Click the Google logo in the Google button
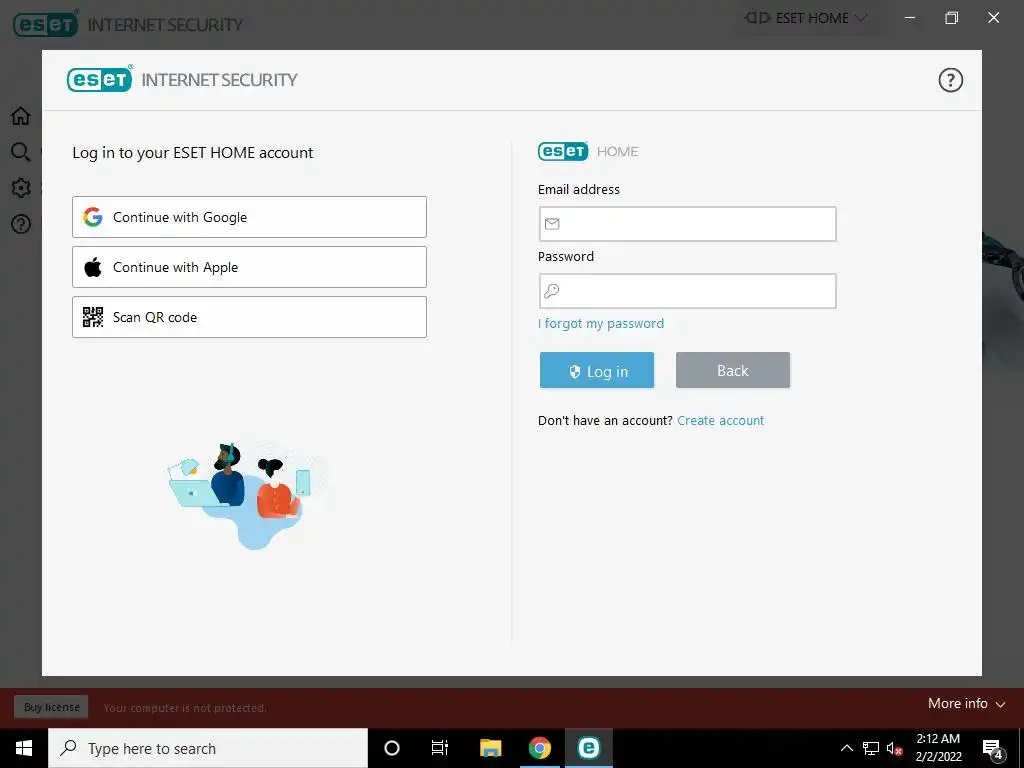1024x768 pixels. [x=93, y=217]
